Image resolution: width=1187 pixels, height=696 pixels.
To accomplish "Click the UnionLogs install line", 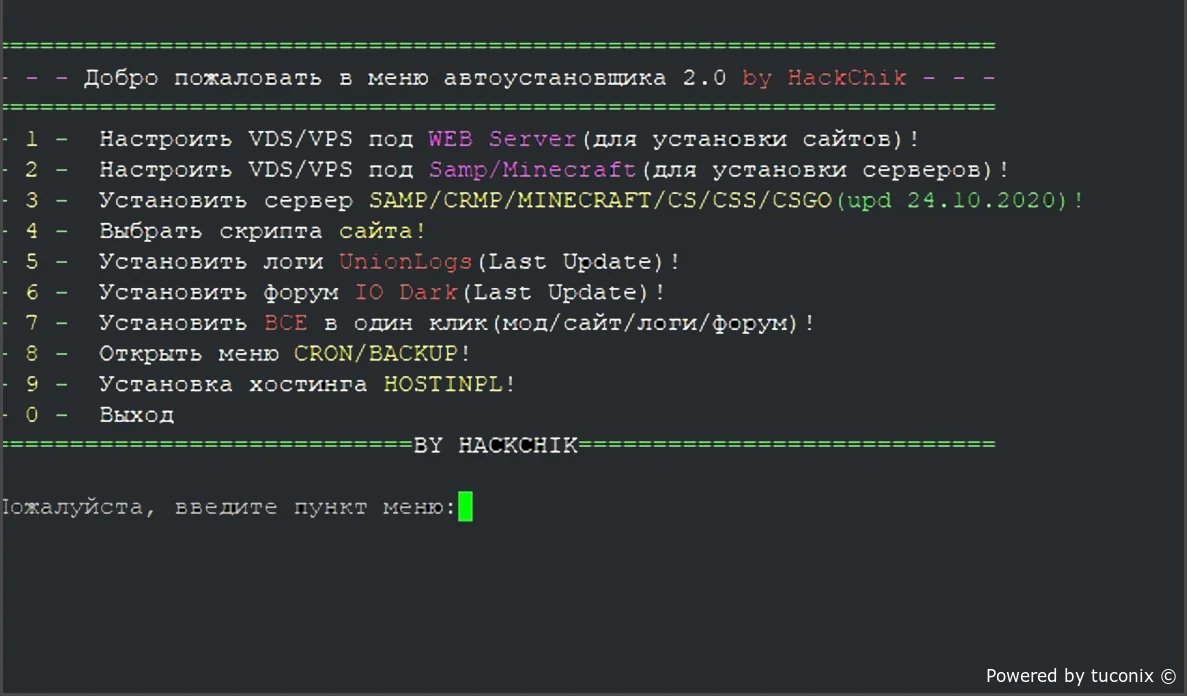I will point(341,262).
